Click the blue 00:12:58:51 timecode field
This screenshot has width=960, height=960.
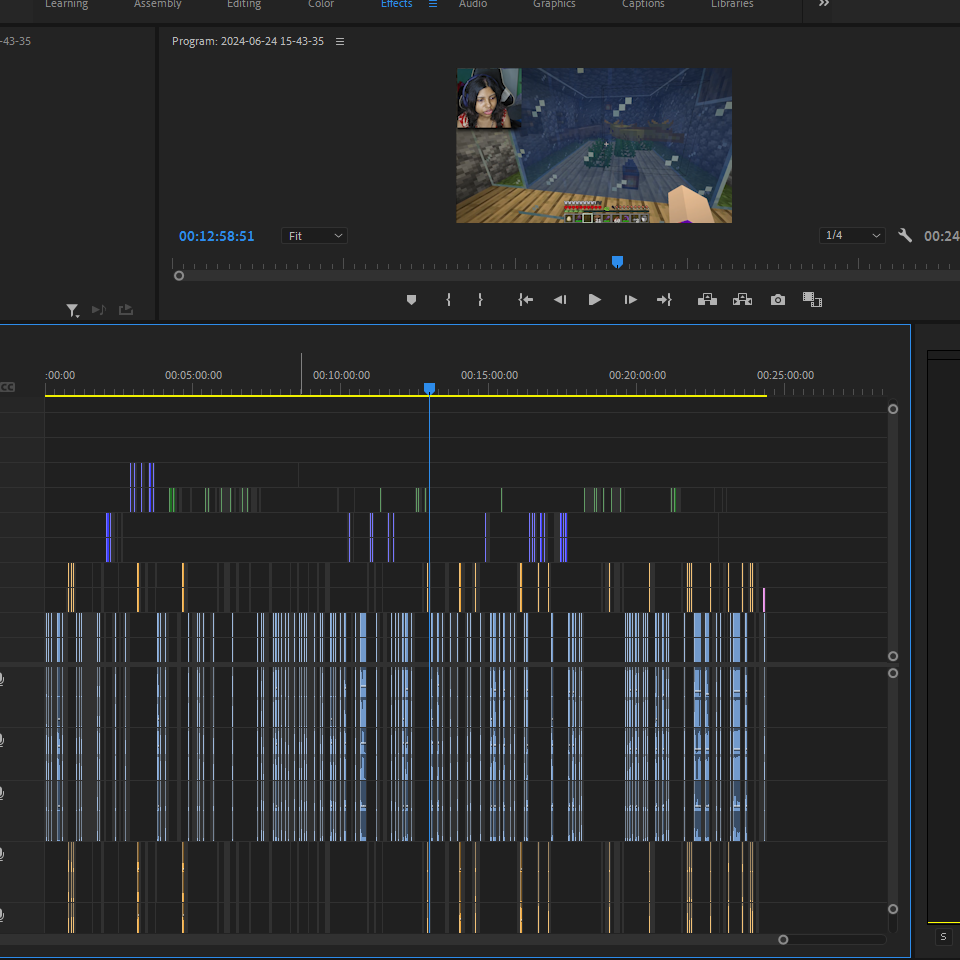[x=217, y=236]
